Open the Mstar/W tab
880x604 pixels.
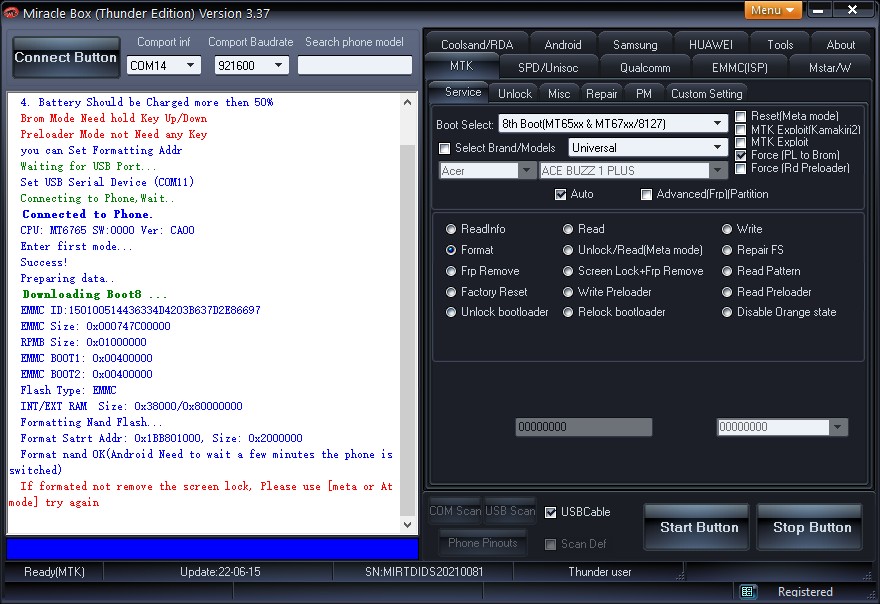click(829, 67)
